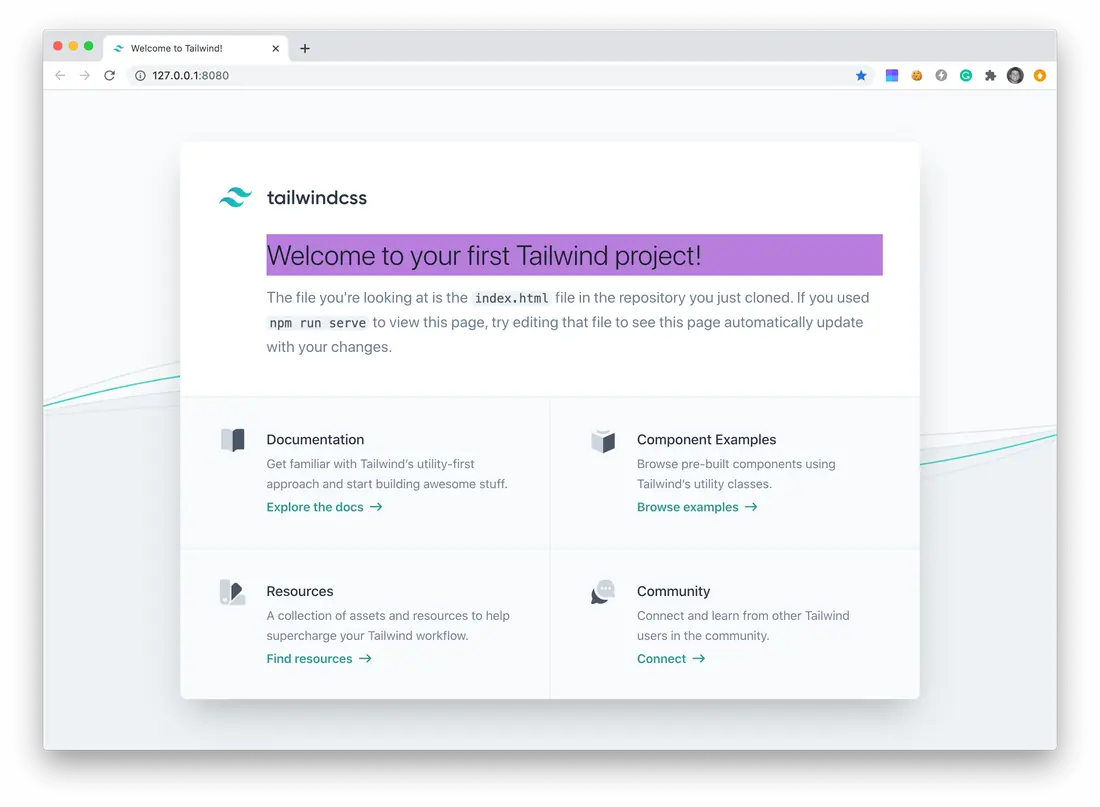Reload the page with the refresh icon
Screen dimensions: 1100x807
tap(109, 76)
